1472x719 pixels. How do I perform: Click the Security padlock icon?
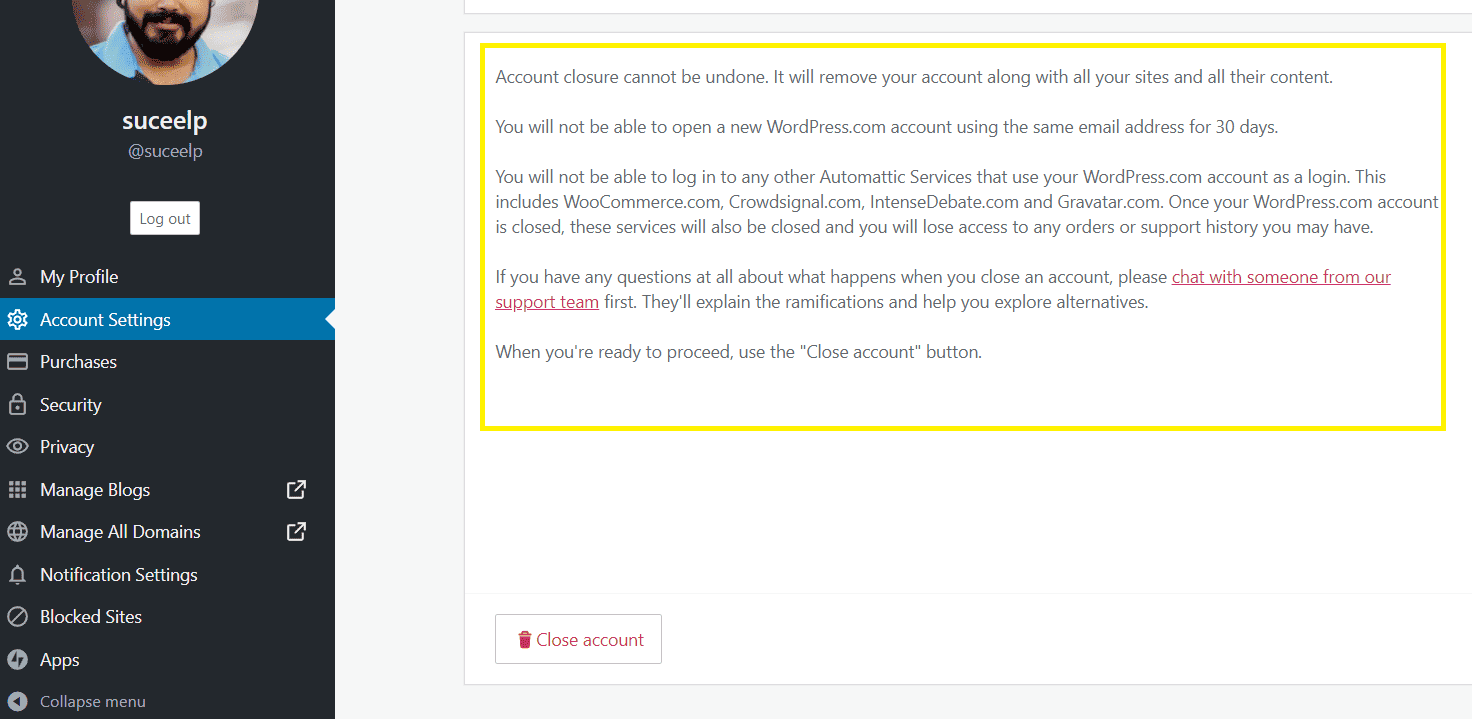(x=17, y=405)
